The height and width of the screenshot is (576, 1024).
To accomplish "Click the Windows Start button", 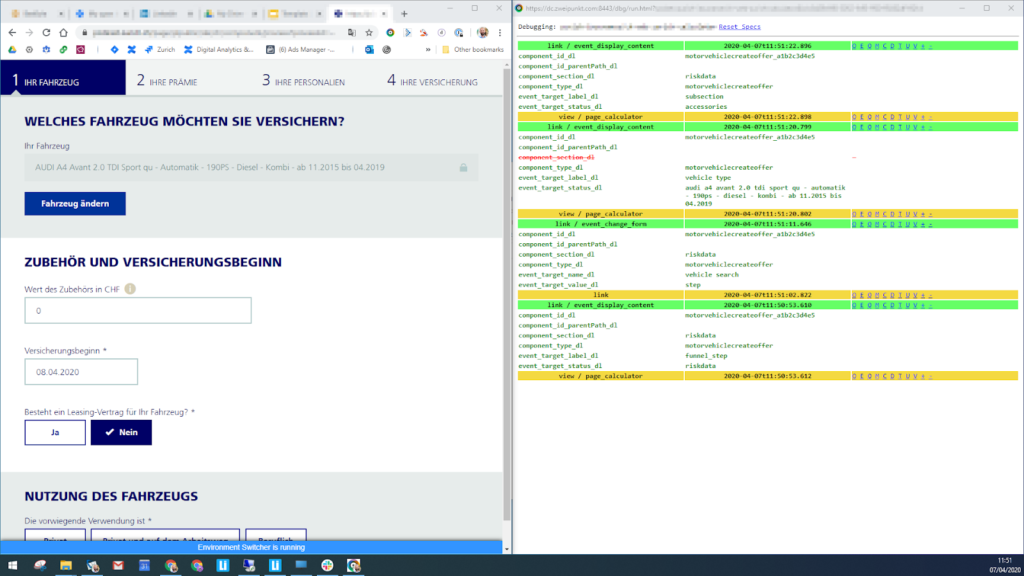I will [13, 566].
